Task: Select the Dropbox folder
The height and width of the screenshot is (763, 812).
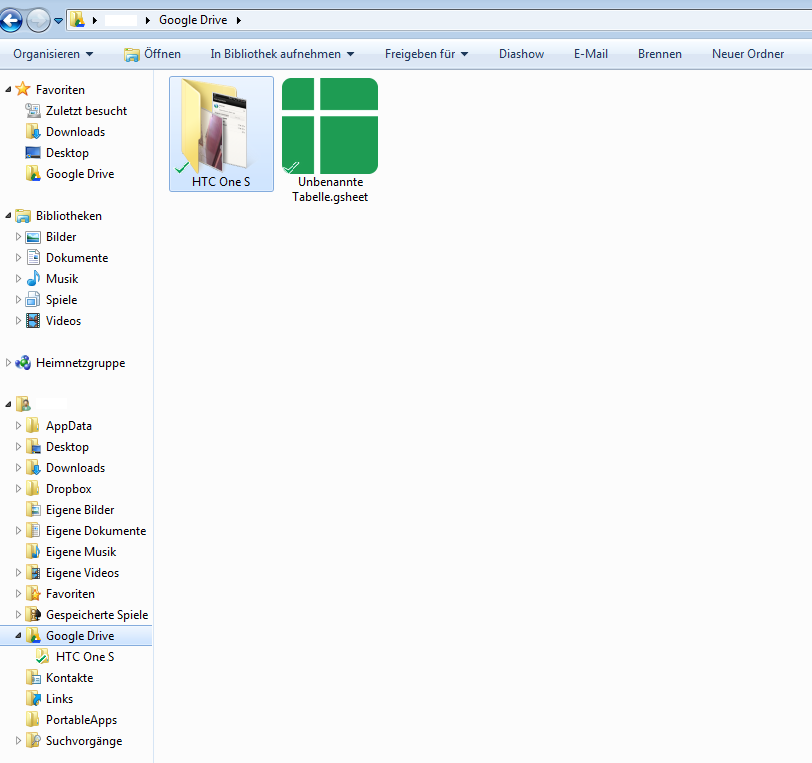Action: coord(69,489)
